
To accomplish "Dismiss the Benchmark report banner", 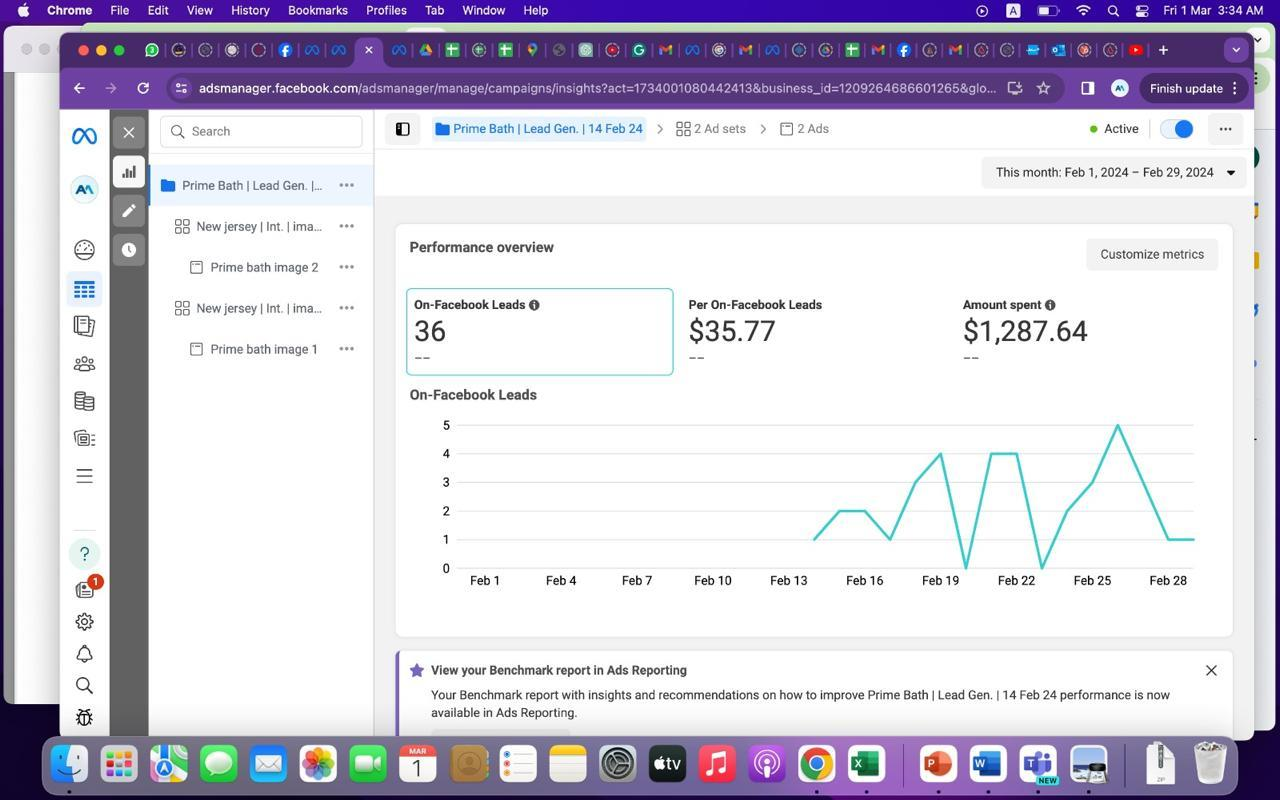I will click(1211, 670).
